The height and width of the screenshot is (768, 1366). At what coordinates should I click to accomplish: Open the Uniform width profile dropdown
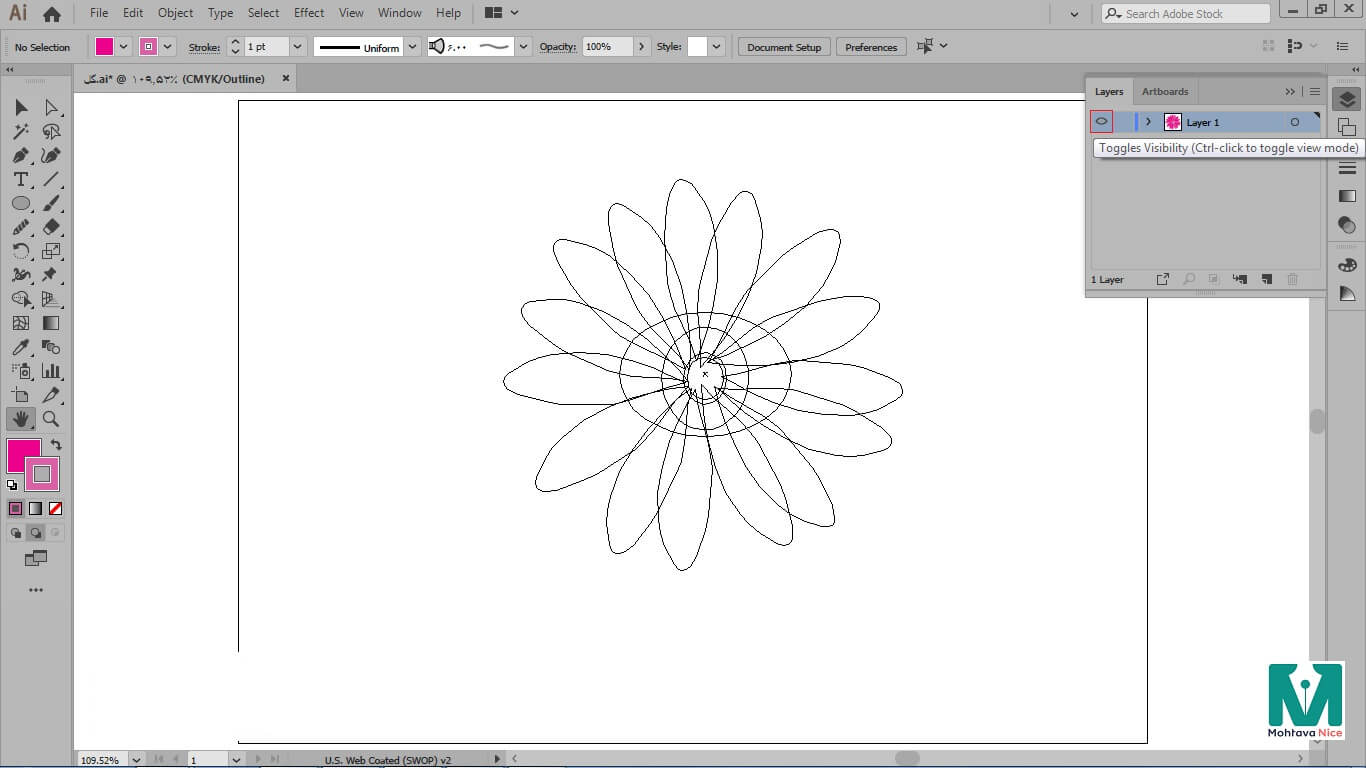412,47
